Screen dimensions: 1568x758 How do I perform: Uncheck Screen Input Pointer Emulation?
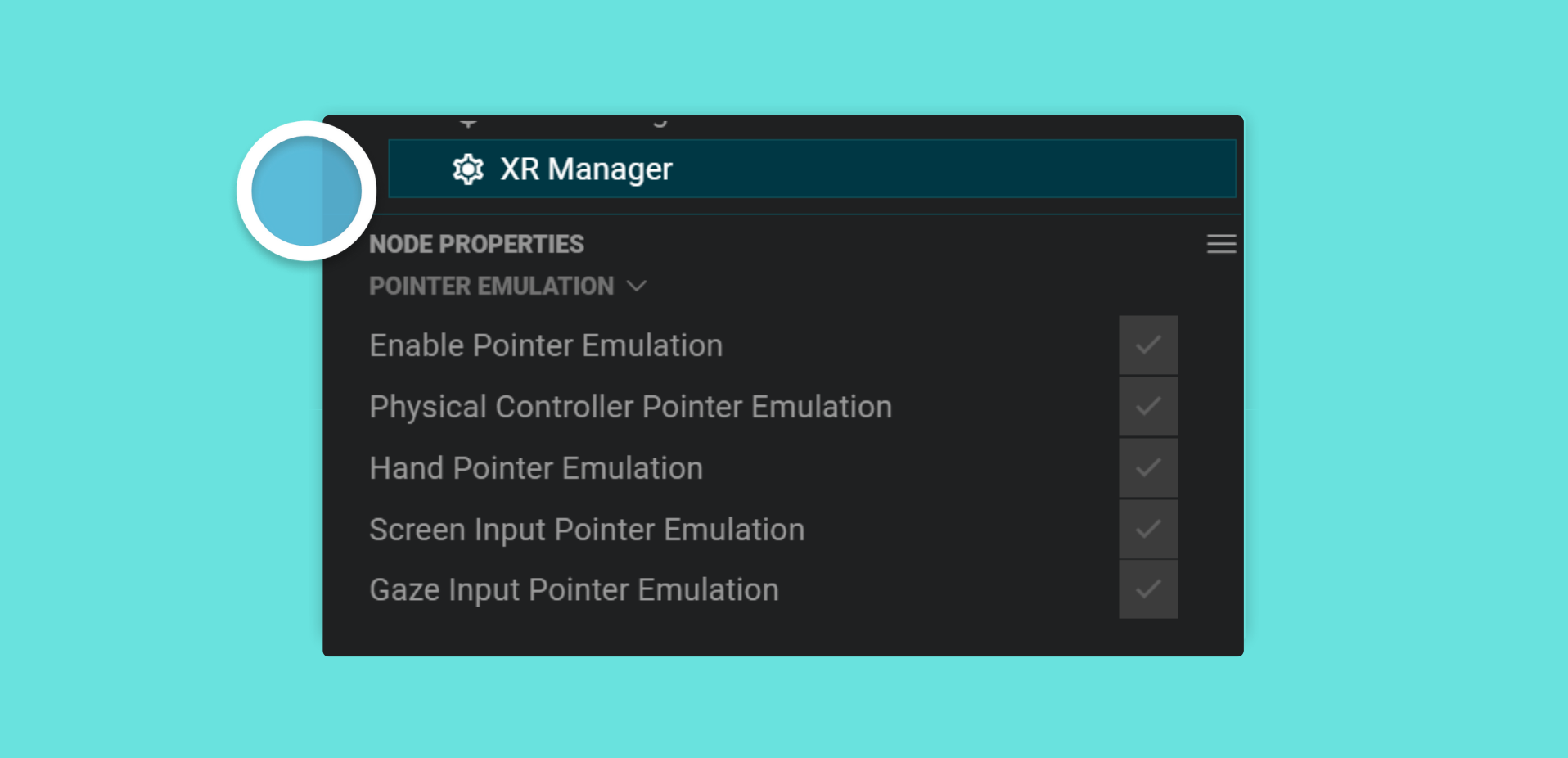(x=1148, y=529)
